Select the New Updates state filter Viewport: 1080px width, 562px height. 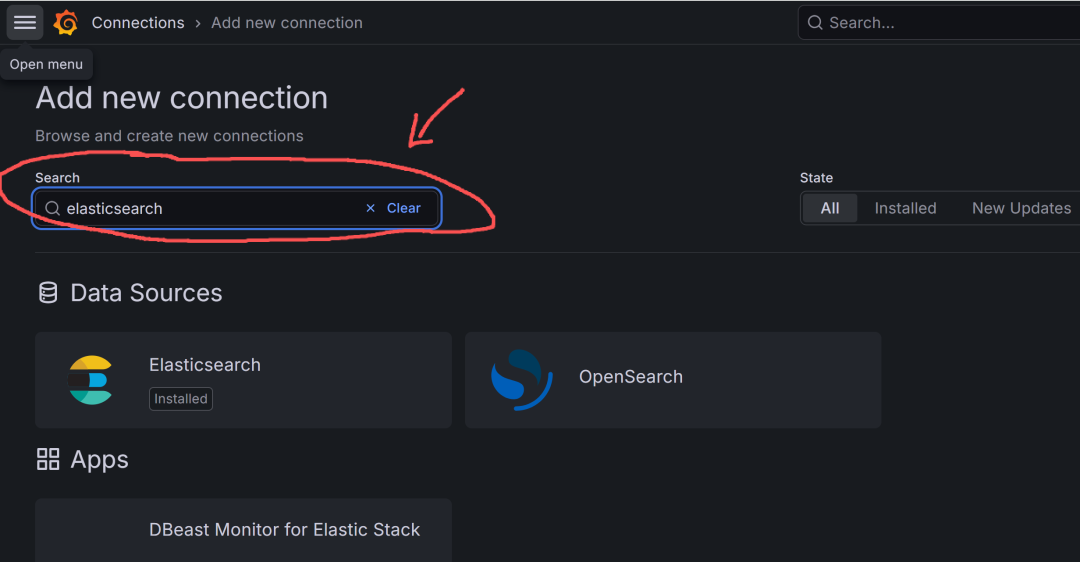click(1021, 208)
